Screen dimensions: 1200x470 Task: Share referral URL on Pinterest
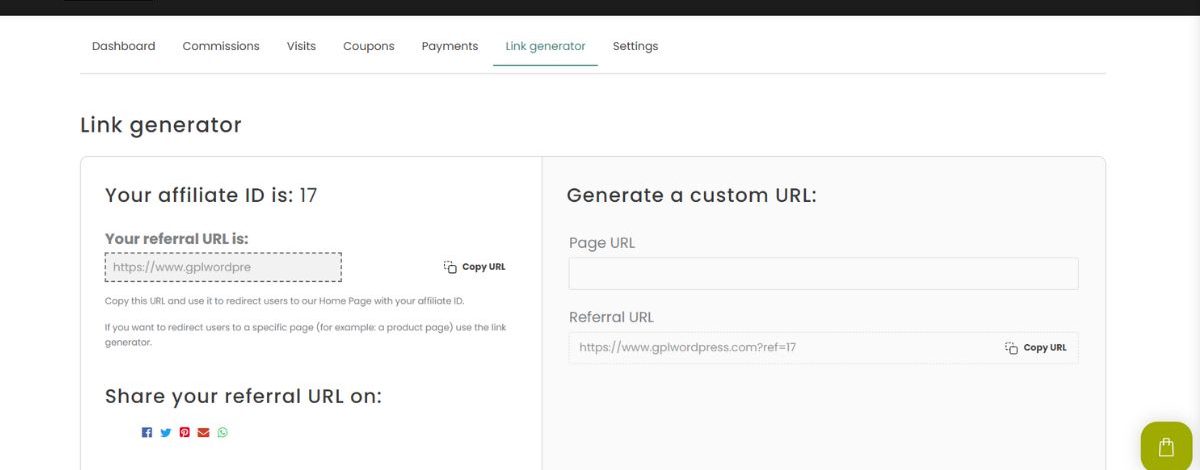tap(185, 432)
